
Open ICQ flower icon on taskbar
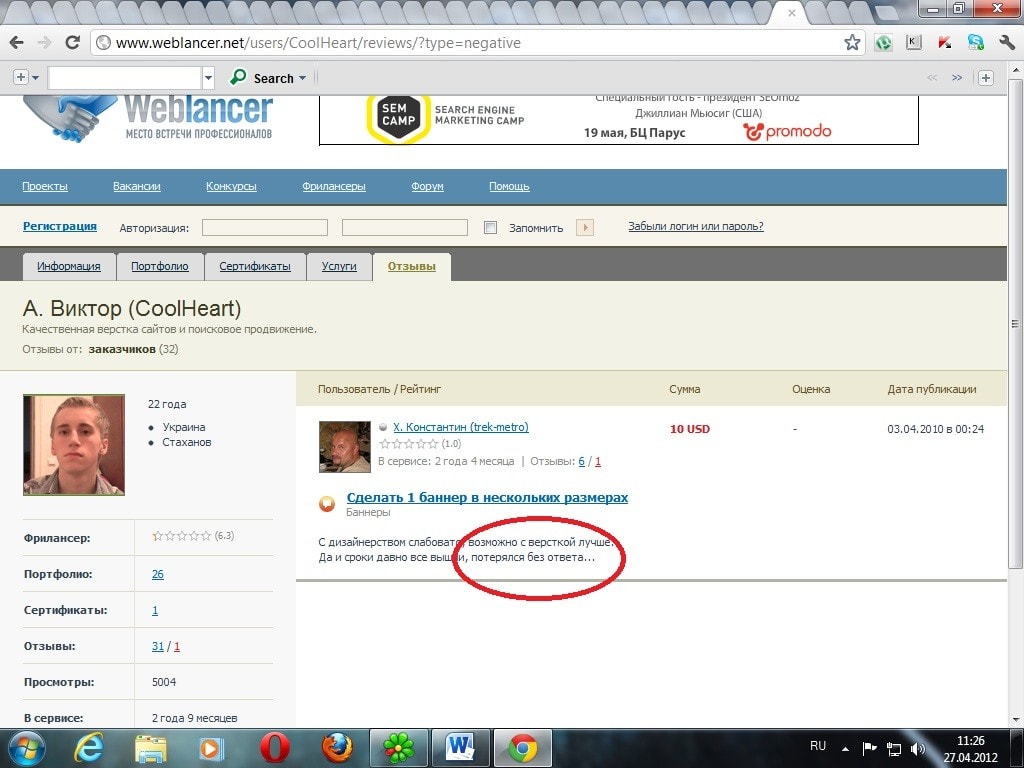[399, 748]
